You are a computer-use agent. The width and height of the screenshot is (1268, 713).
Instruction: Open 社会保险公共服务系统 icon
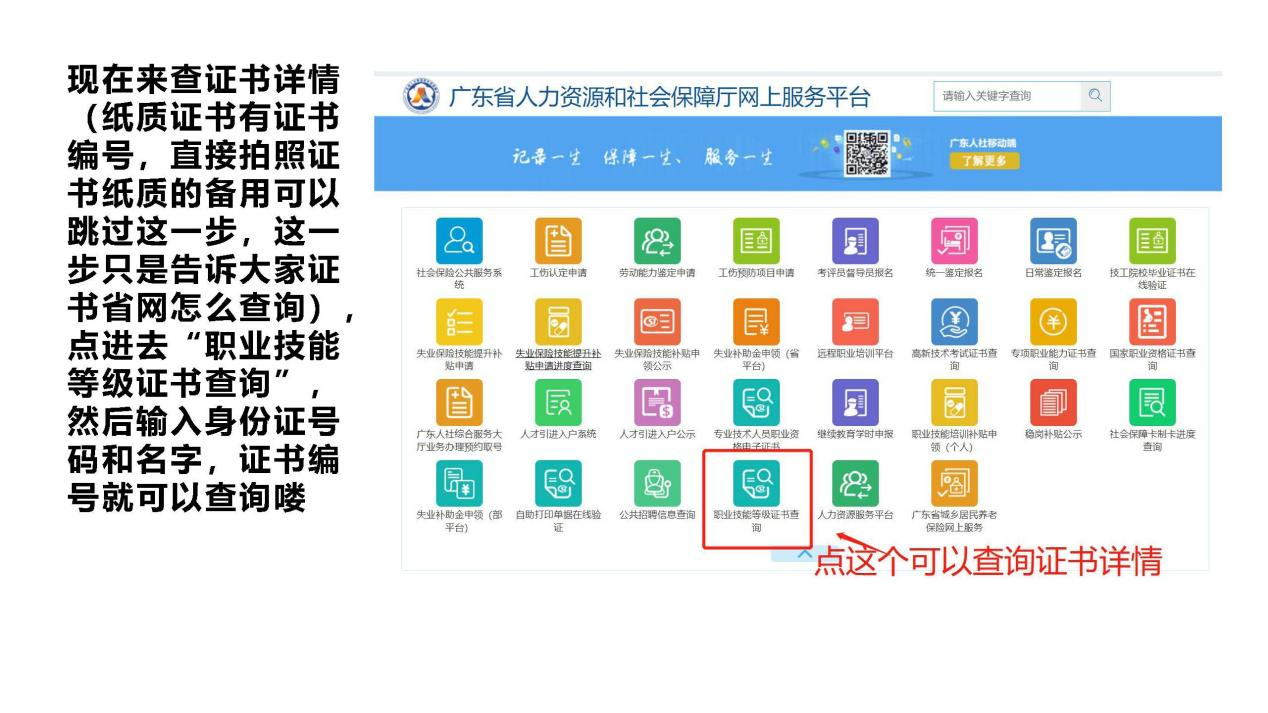pyautogui.click(x=459, y=241)
